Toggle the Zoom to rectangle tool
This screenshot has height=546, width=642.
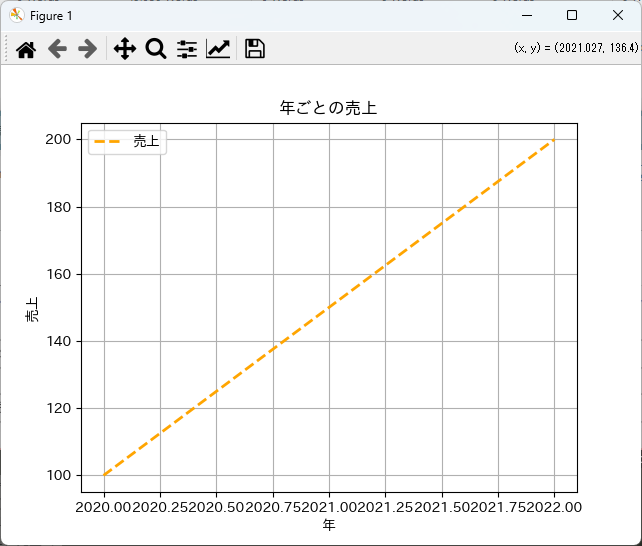(155, 49)
